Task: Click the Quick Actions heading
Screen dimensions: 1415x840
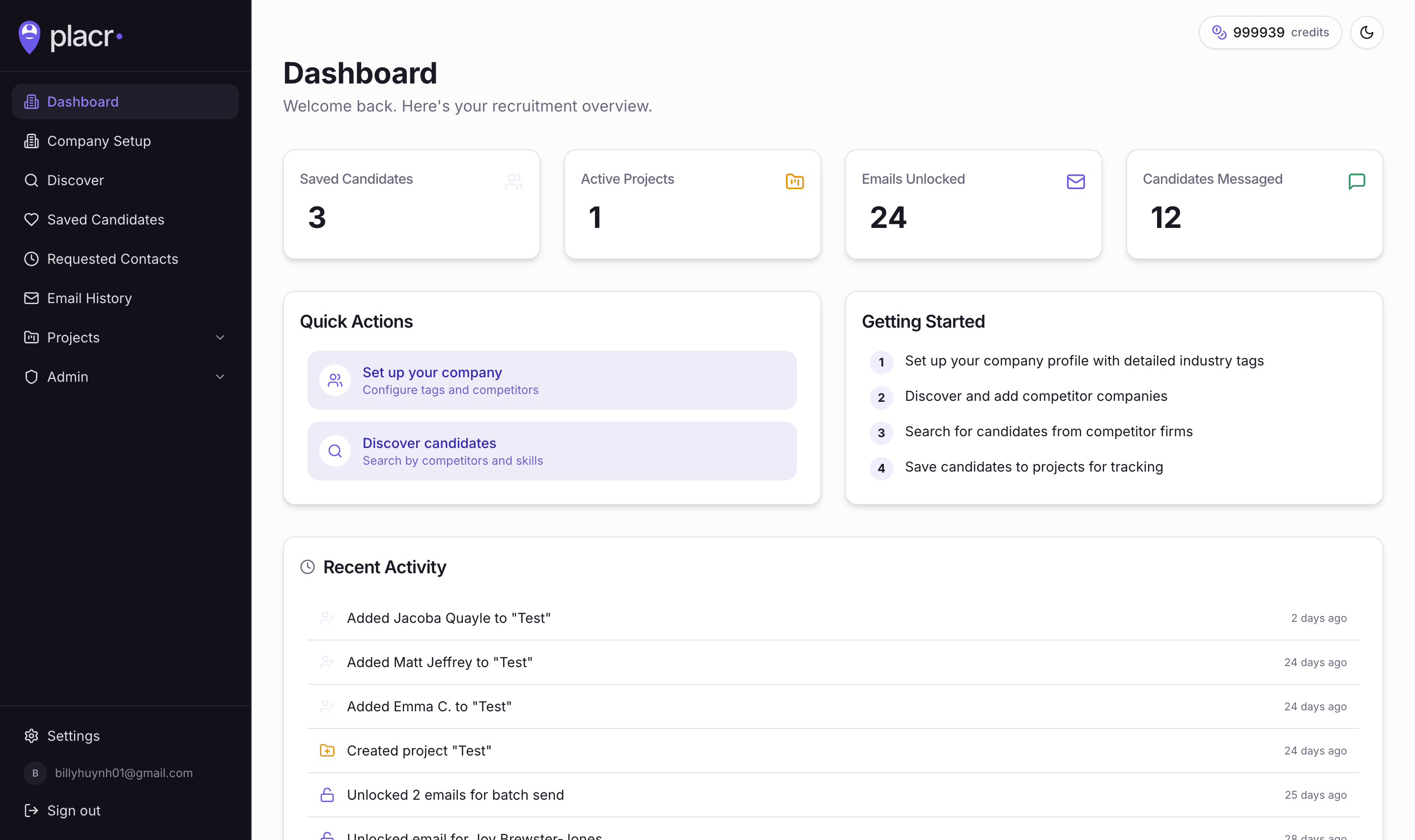Action: 356,322
